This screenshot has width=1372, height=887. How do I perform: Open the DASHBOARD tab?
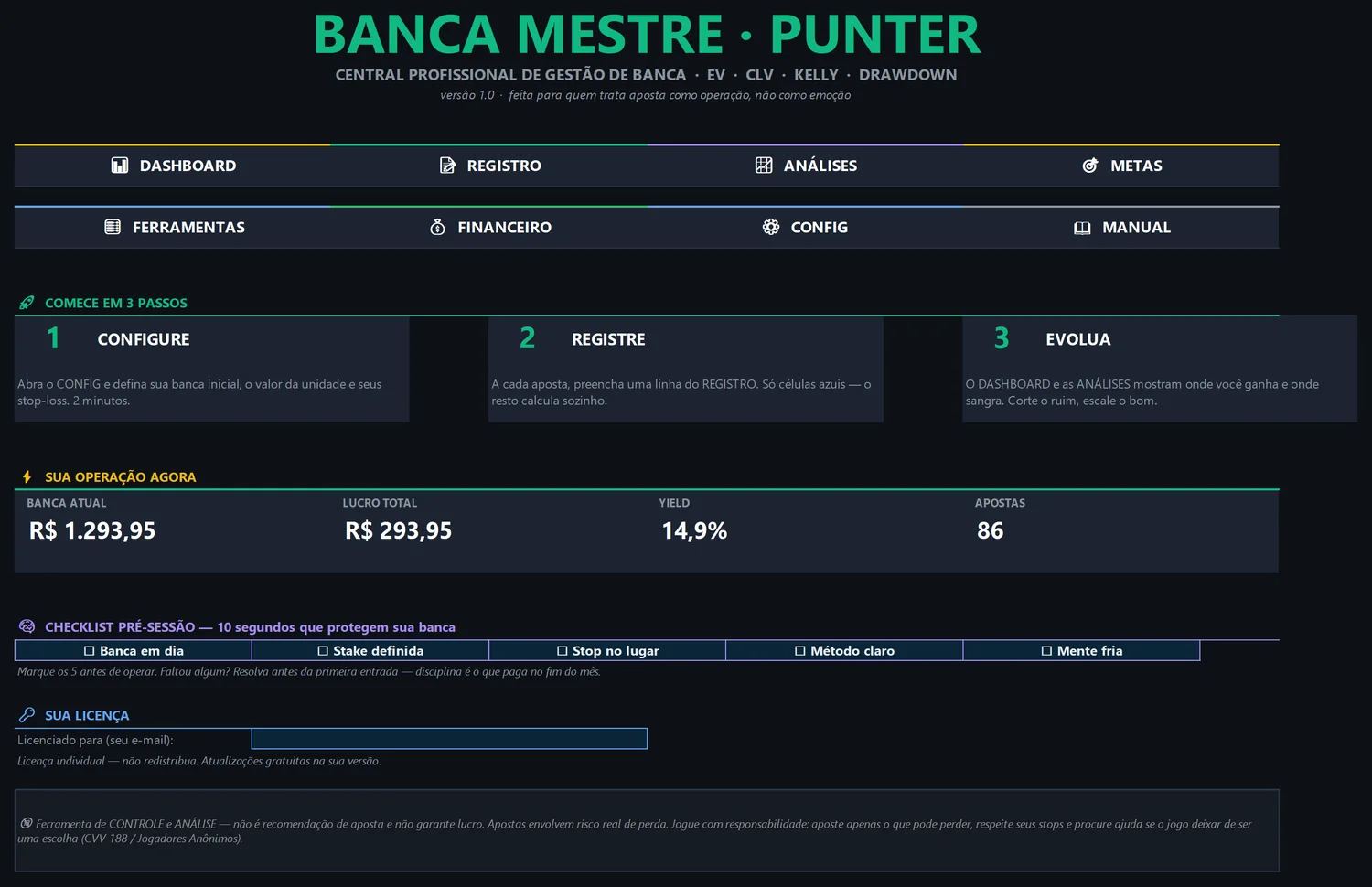click(x=173, y=166)
